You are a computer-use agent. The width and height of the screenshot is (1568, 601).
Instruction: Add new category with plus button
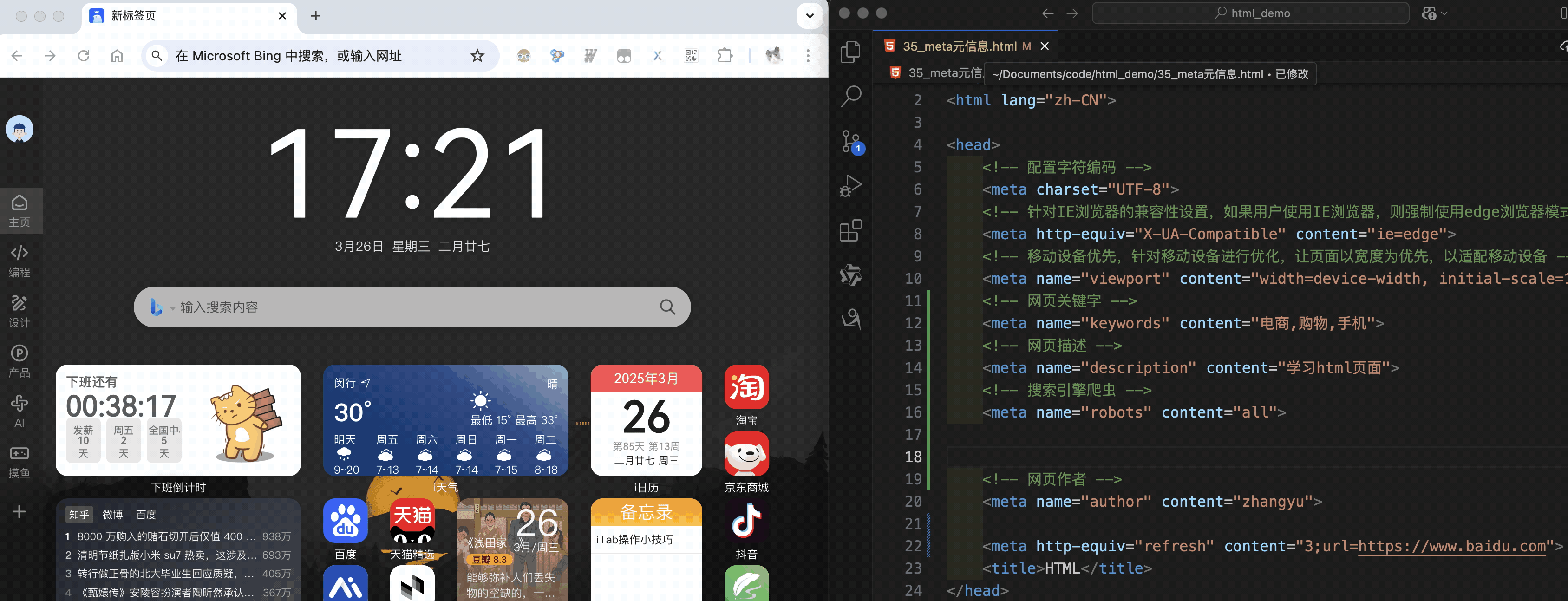[20, 511]
